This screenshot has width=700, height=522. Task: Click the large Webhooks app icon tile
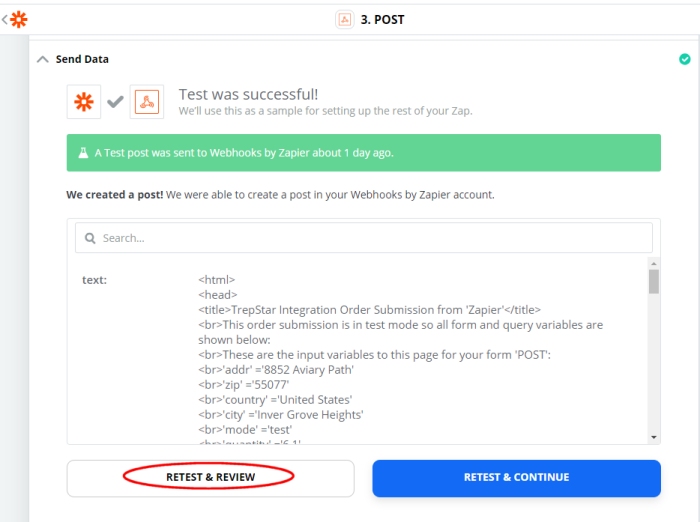(147, 102)
